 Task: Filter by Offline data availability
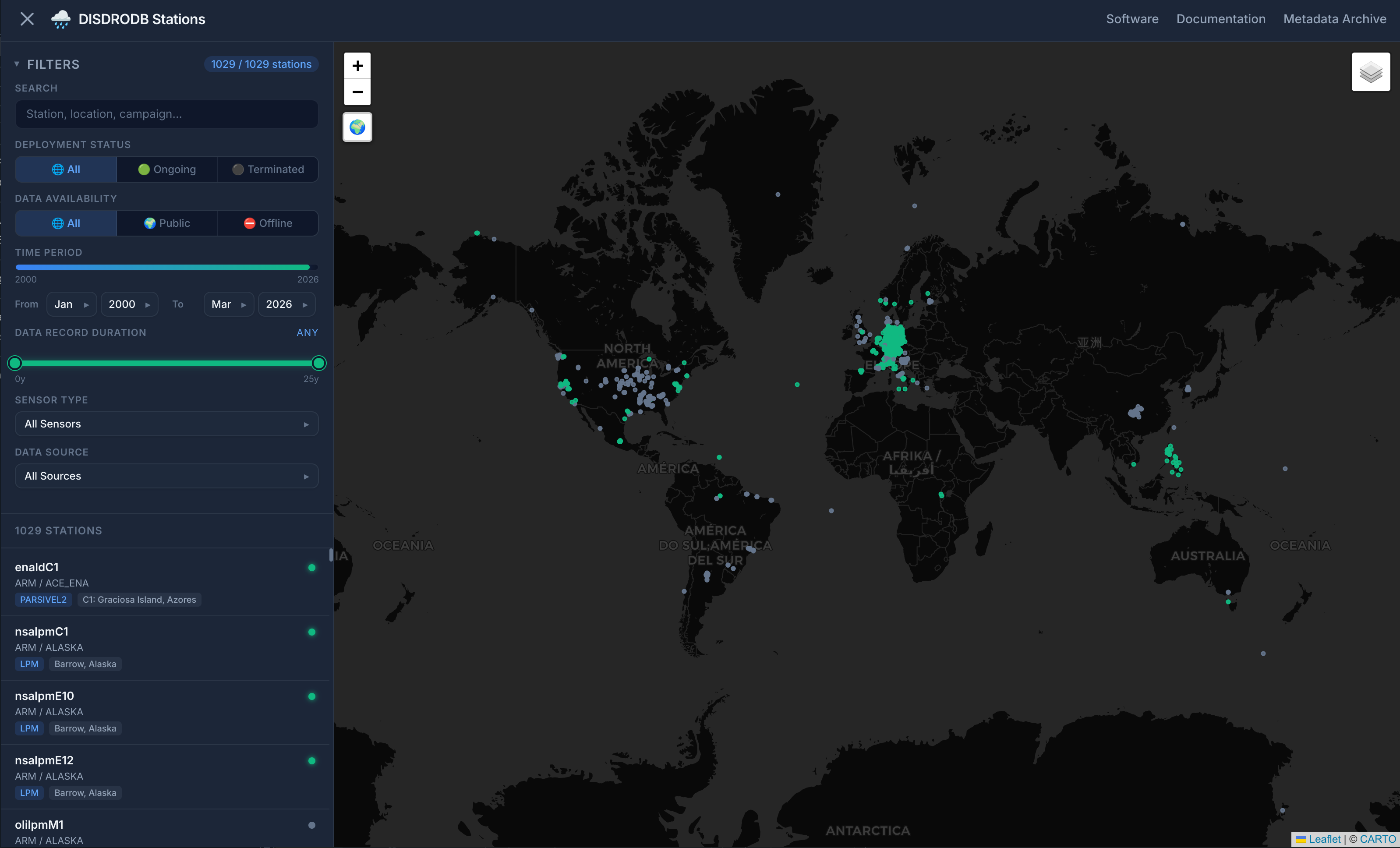pos(268,223)
